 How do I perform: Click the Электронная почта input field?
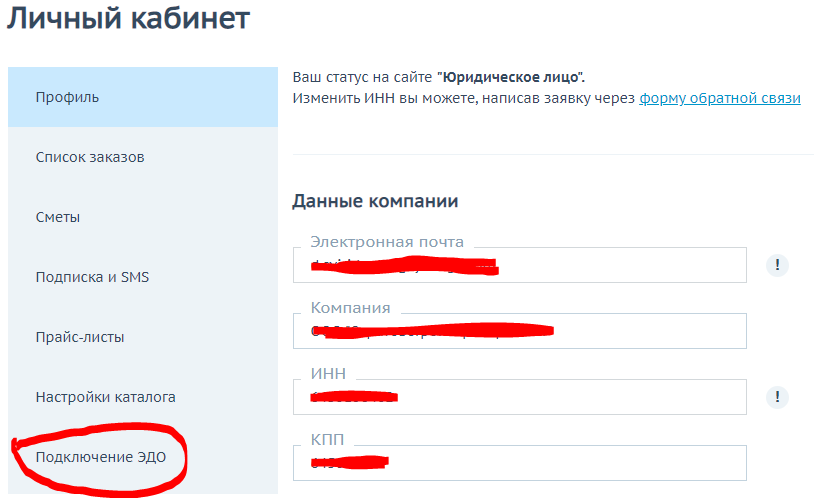(x=520, y=265)
